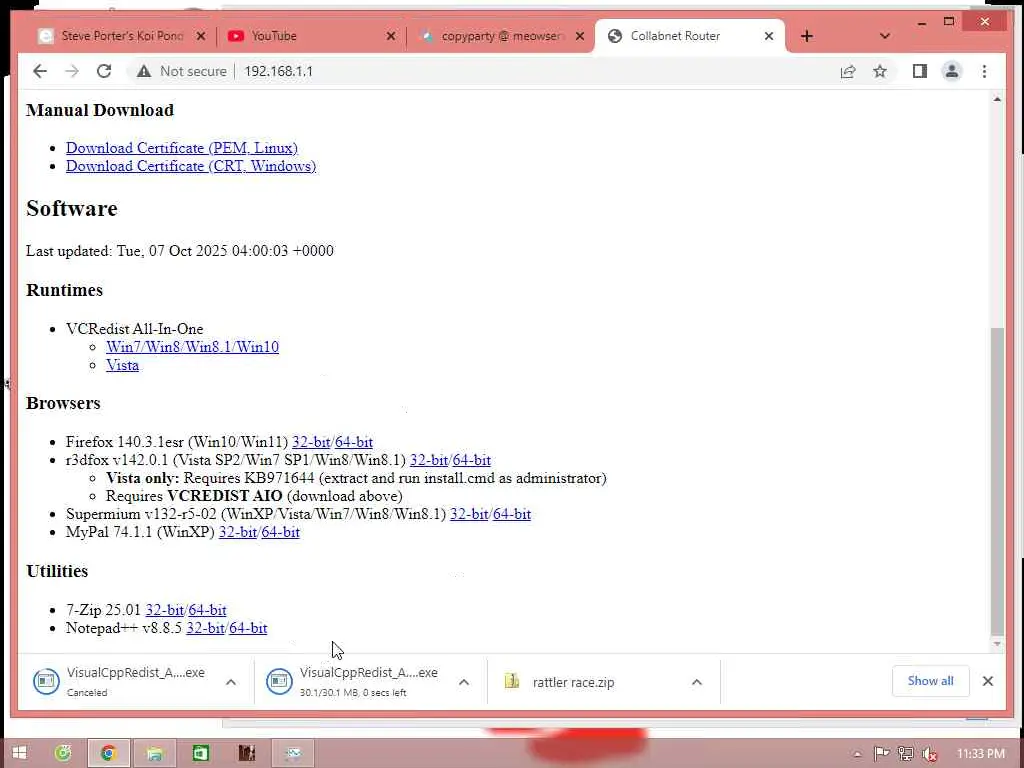
Task: Click the page vertical scrollbar thumb
Action: [x=997, y=480]
